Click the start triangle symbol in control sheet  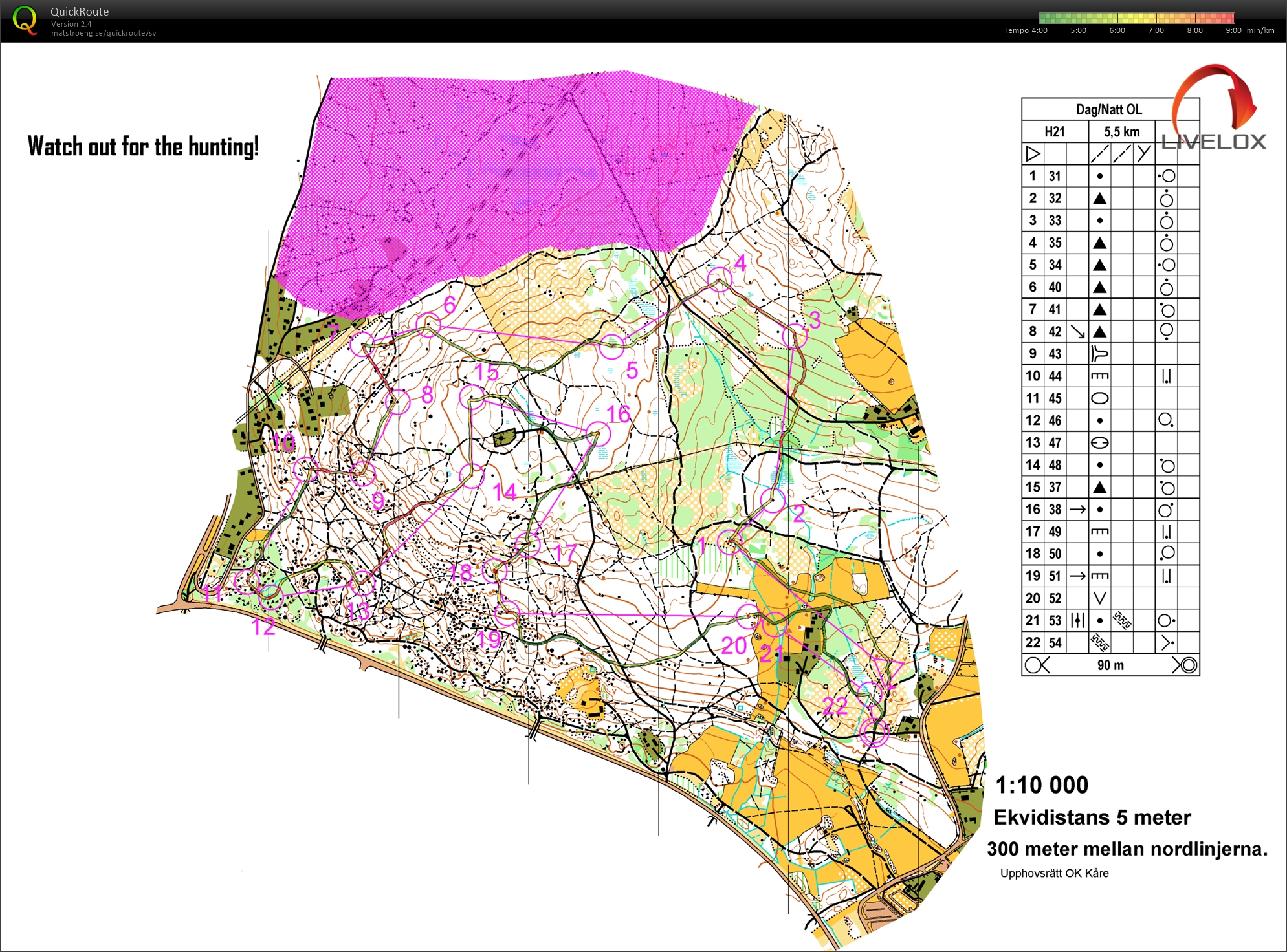pos(1033,154)
